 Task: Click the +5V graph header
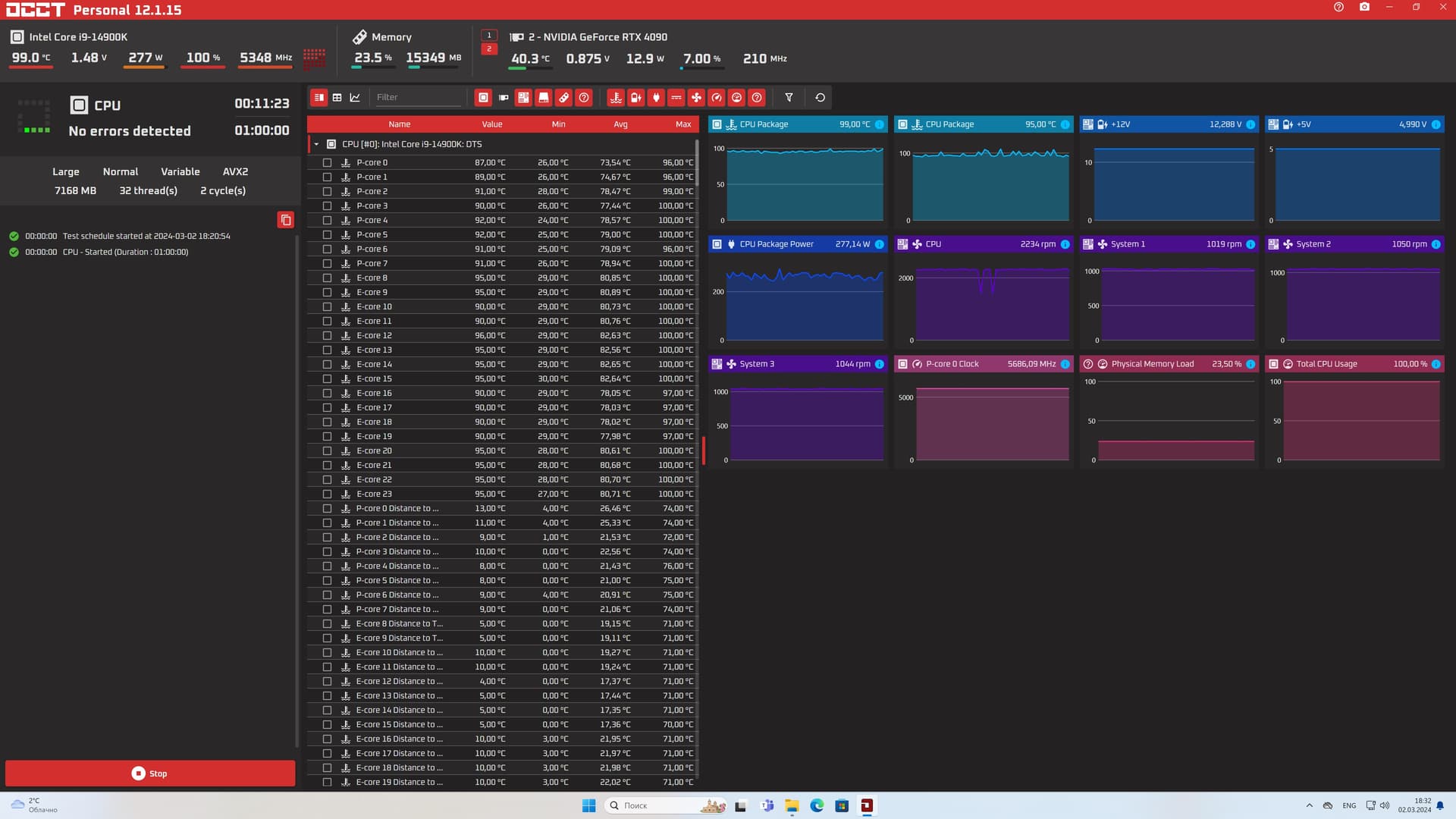coord(1354,124)
